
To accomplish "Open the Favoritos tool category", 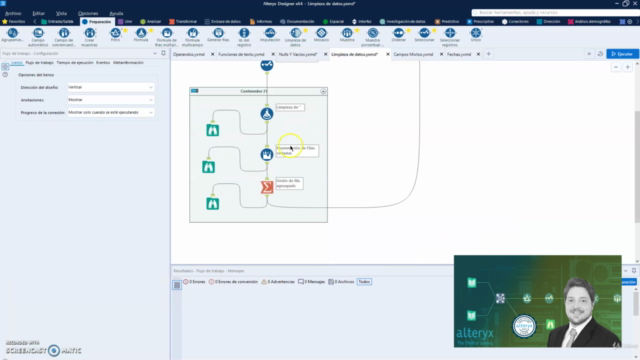I will (14, 21).
